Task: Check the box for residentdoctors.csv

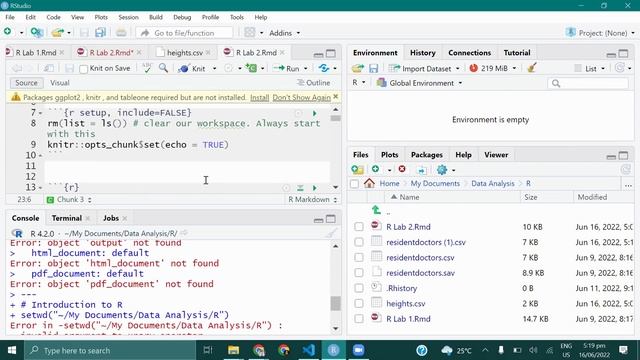Action: (359, 258)
